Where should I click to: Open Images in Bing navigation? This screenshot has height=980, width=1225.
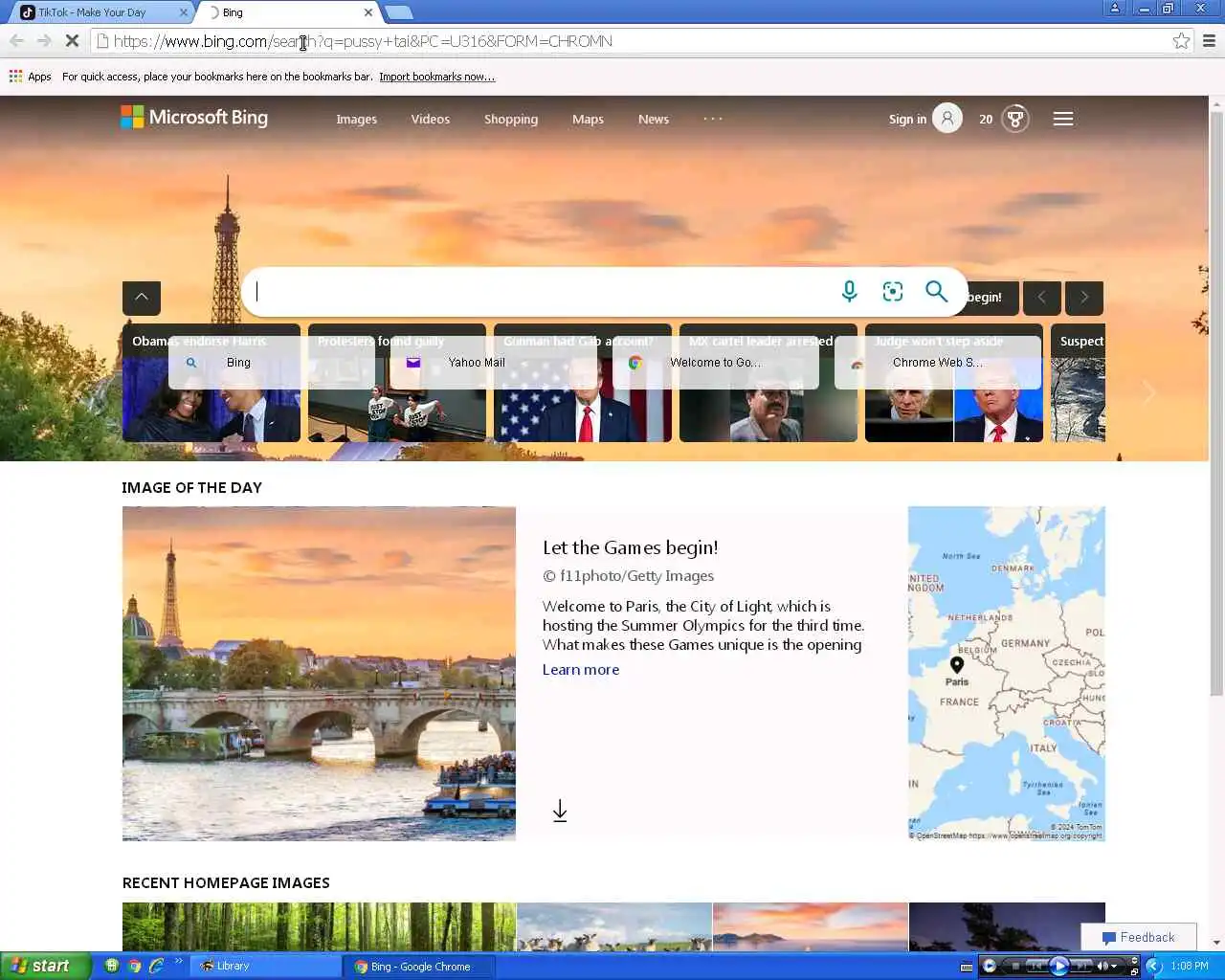[x=356, y=120]
